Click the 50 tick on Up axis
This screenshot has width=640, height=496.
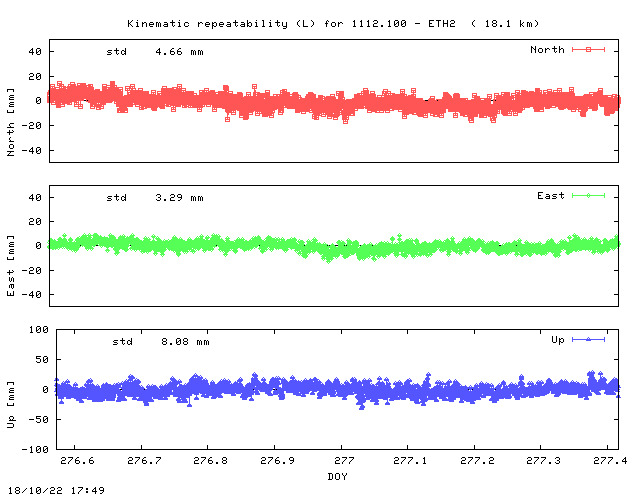[42, 360]
